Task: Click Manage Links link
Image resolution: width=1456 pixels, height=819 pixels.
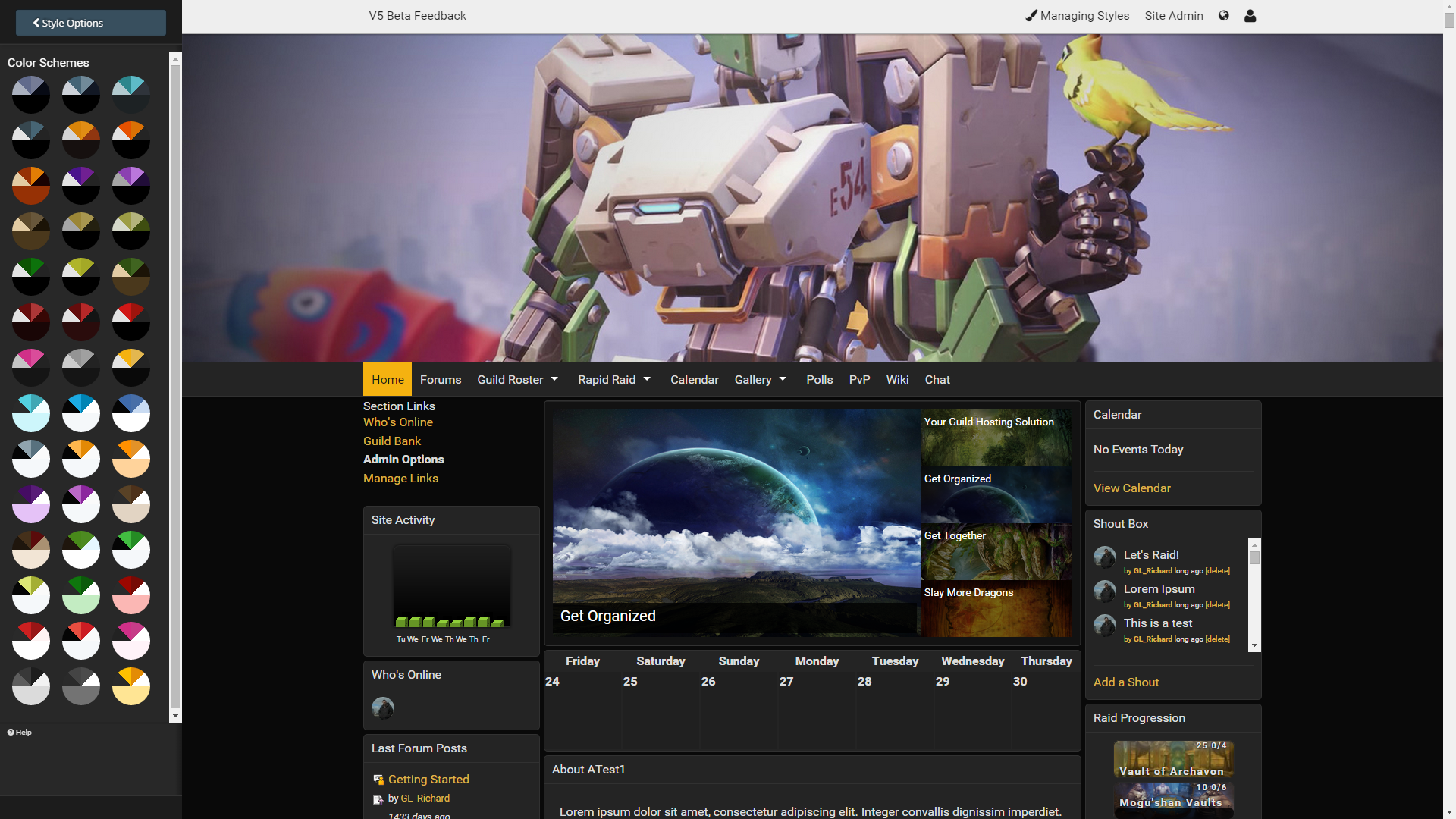Action: [x=400, y=479]
